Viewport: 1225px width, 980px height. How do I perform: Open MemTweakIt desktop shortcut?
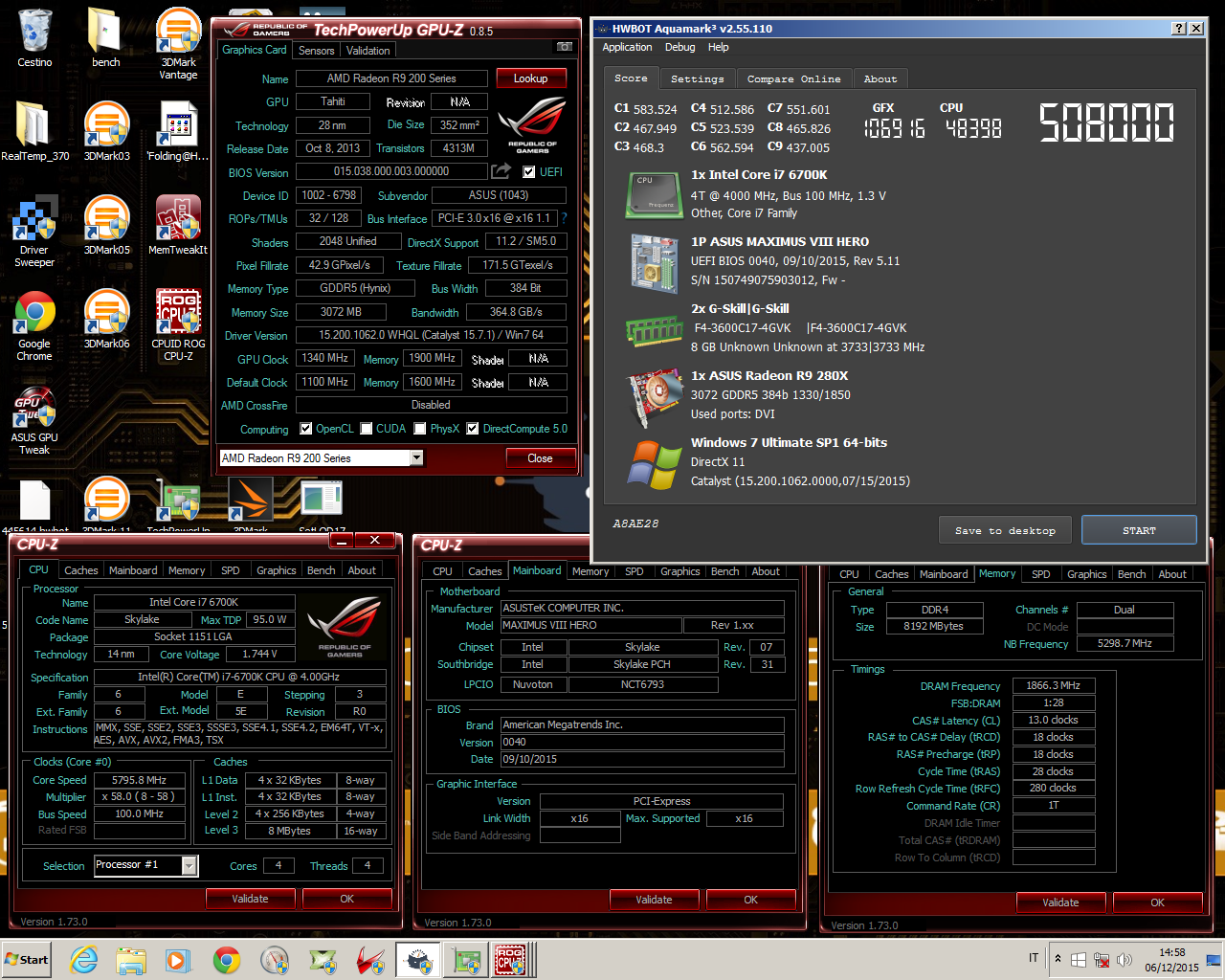178,225
